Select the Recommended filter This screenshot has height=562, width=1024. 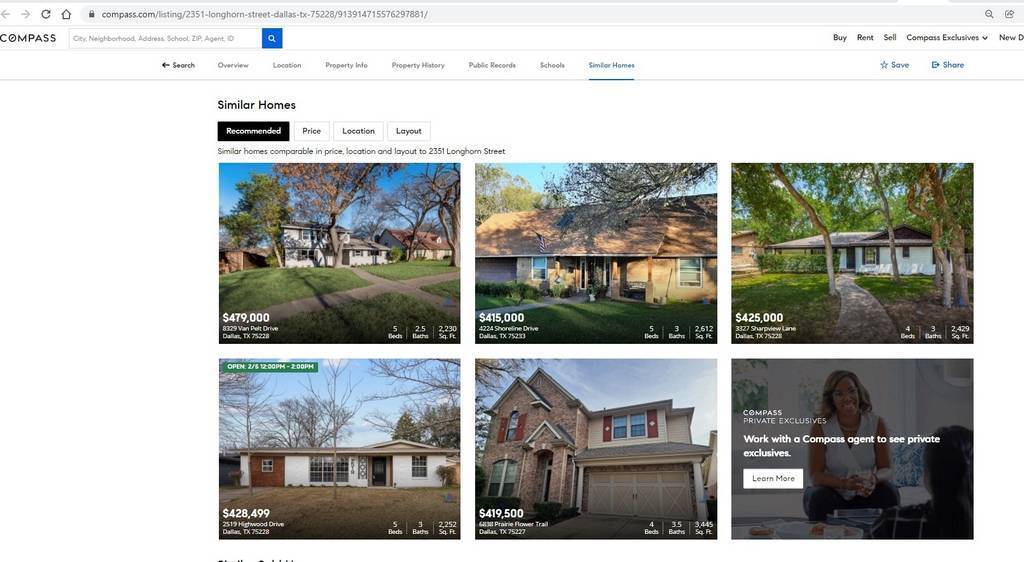click(253, 131)
